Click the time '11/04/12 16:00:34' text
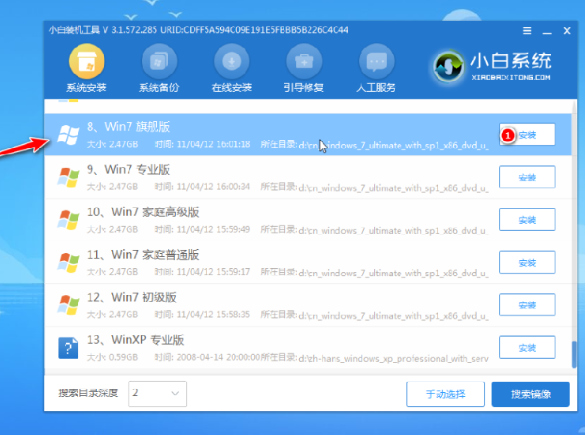The width and height of the screenshot is (585, 435). [213, 187]
